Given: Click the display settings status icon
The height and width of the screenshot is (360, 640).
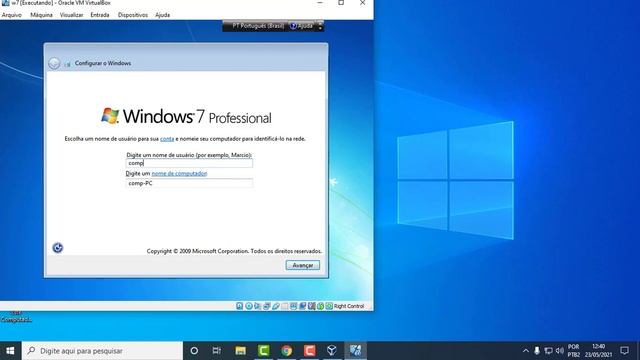Looking at the screenshot, I should pyautogui.click(x=293, y=306).
